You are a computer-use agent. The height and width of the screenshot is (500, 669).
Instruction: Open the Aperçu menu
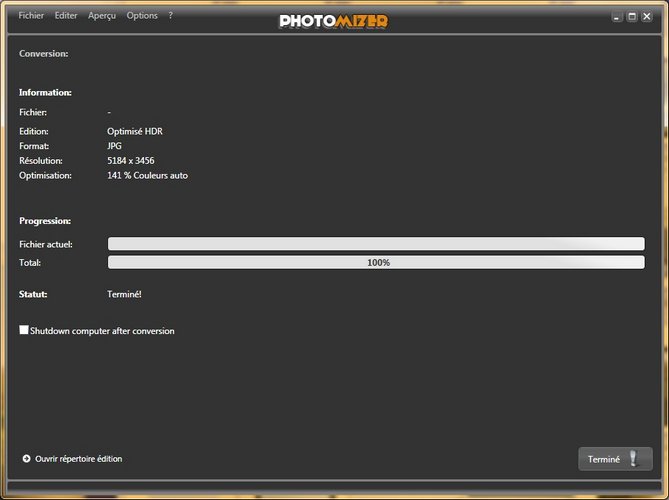tap(102, 16)
